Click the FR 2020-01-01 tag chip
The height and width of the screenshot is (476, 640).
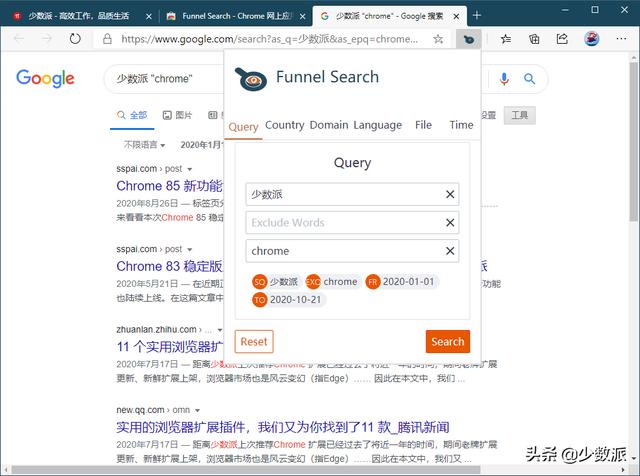point(401,282)
